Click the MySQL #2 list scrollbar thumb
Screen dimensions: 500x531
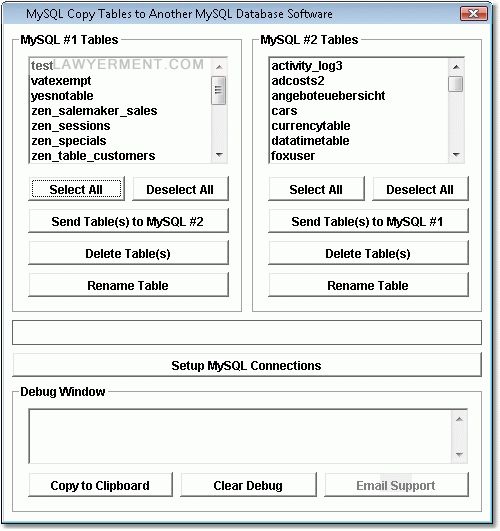click(456, 84)
